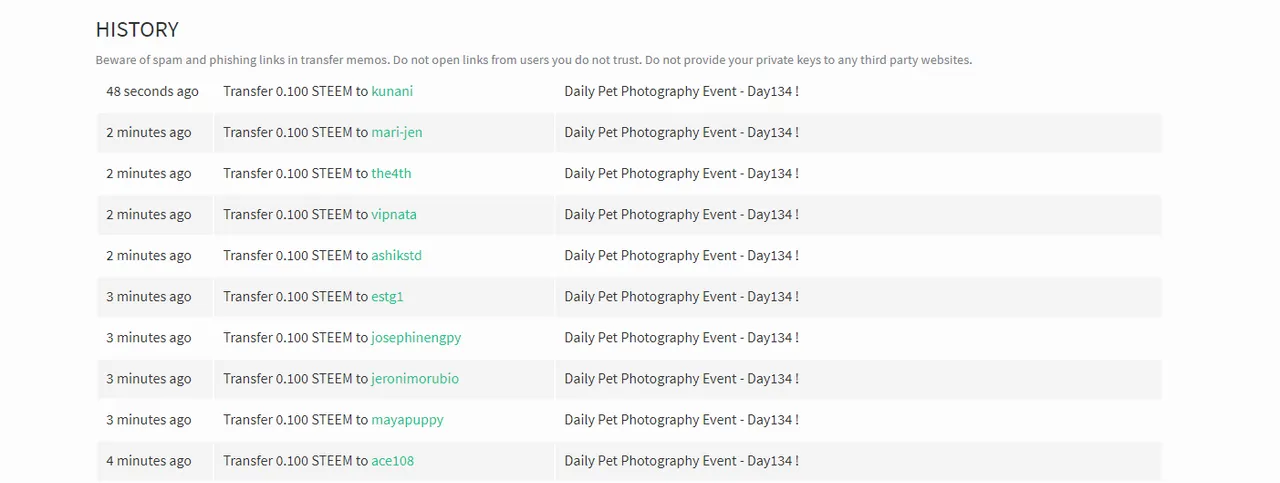Select the memo text for the ace108 transfer

(681, 460)
